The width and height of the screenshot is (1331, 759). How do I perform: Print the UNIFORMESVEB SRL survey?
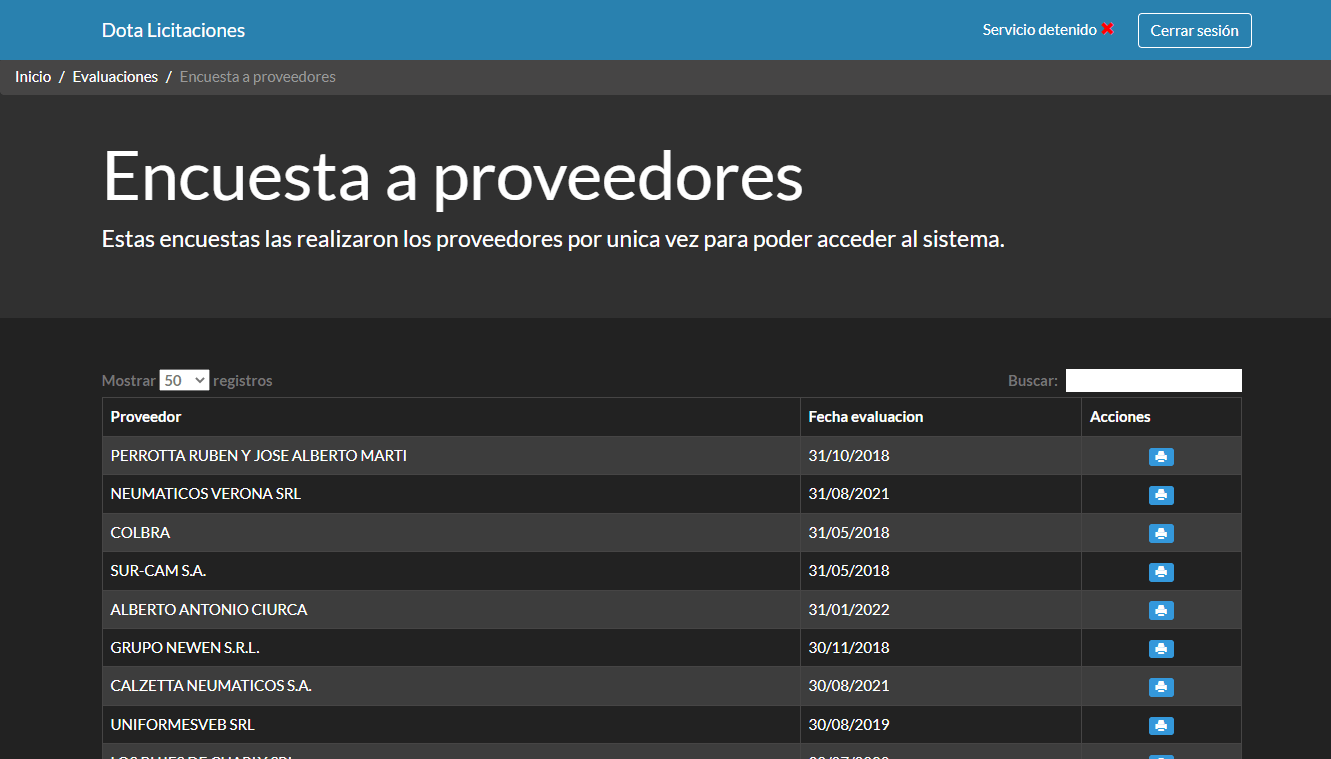pos(1160,725)
